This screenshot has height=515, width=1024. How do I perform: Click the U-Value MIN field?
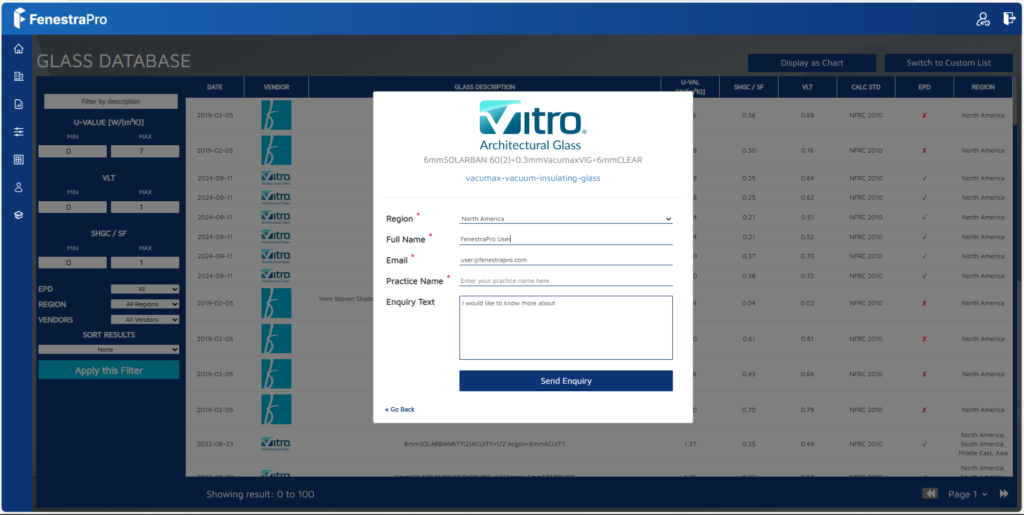pos(72,151)
